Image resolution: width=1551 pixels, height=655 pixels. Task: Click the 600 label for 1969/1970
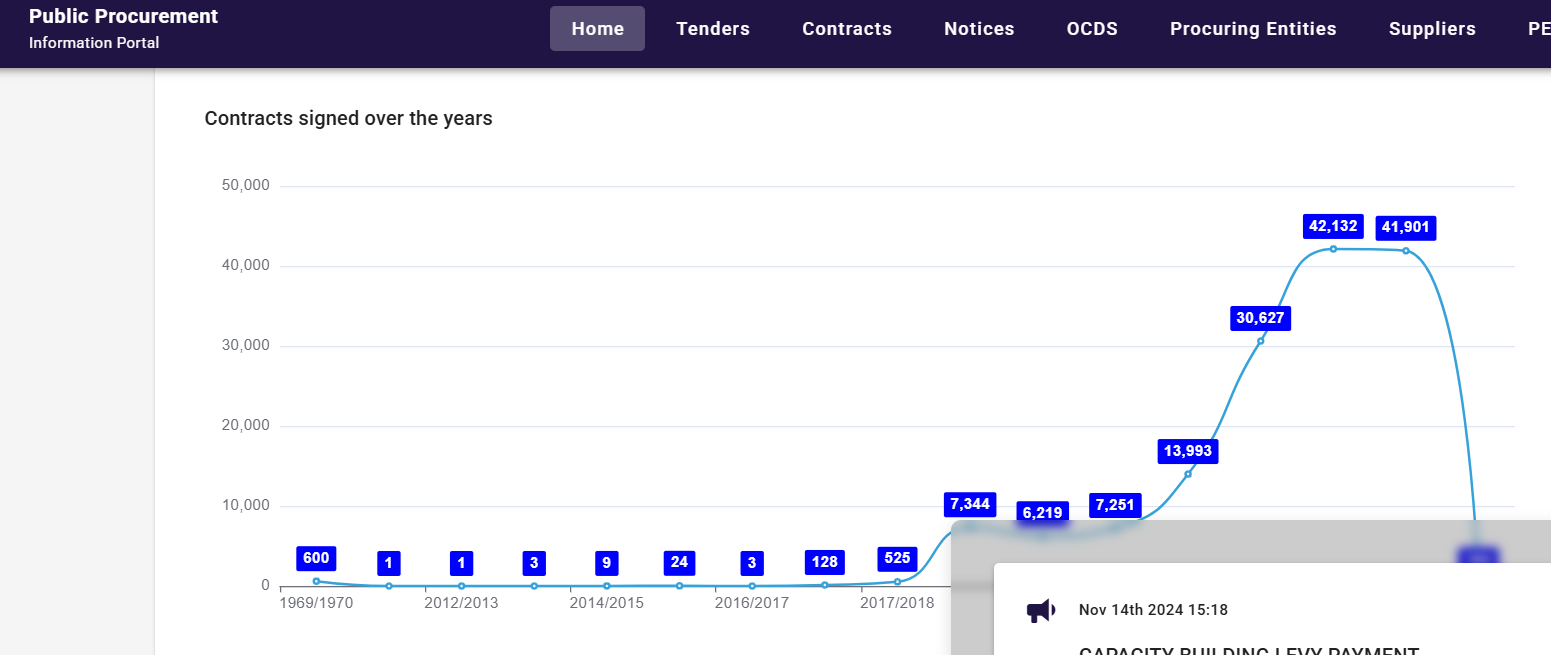316,559
